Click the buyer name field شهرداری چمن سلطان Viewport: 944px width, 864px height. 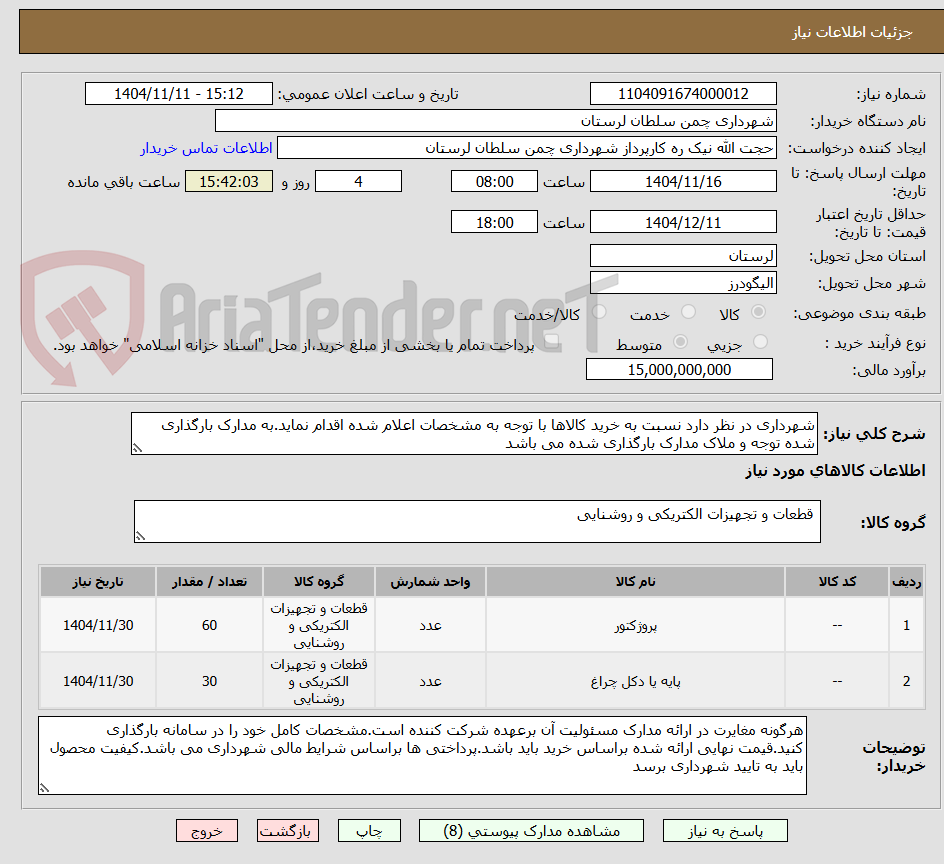[x=495, y=121]
